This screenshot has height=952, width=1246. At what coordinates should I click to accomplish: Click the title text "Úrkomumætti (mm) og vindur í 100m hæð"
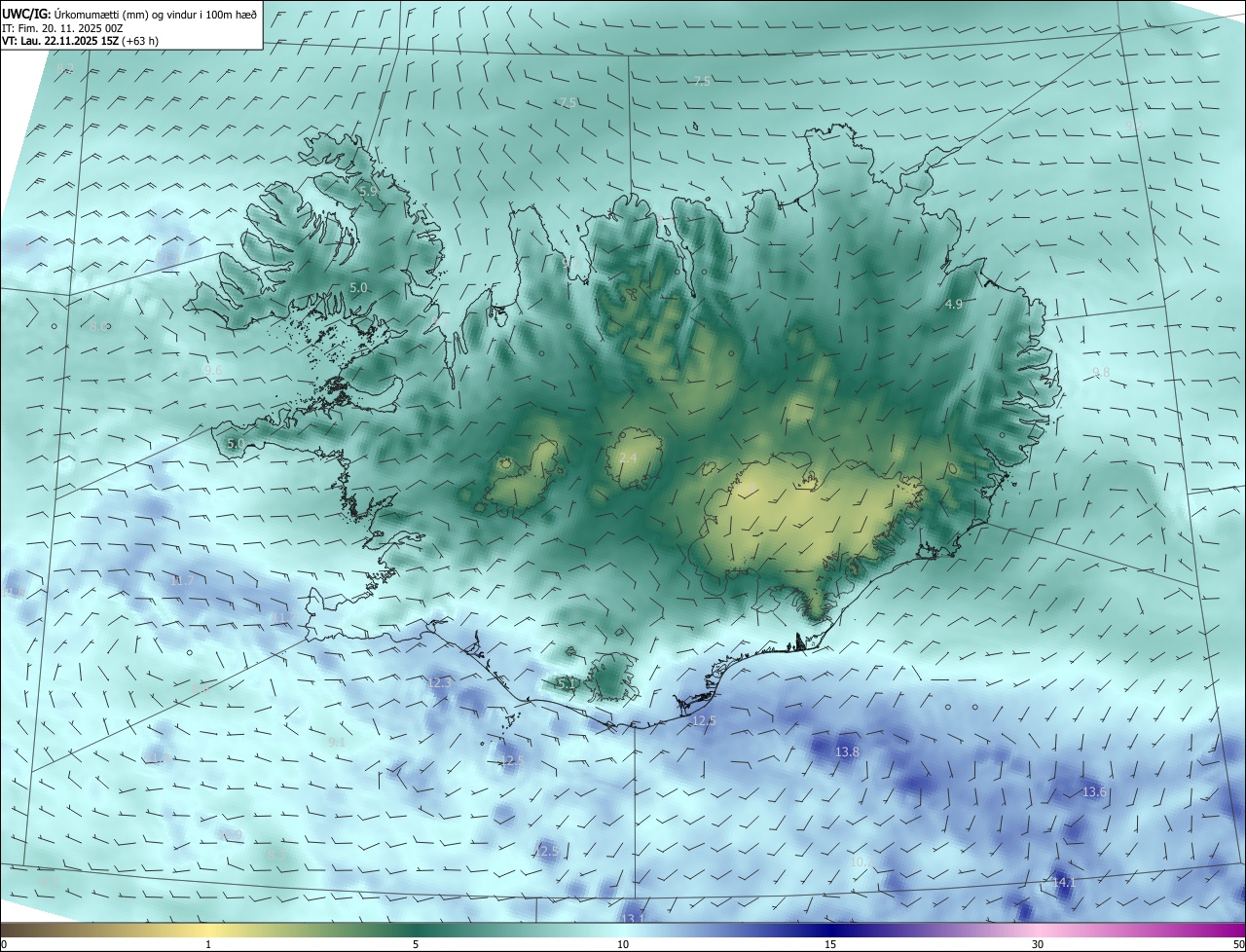pos(156,14)
